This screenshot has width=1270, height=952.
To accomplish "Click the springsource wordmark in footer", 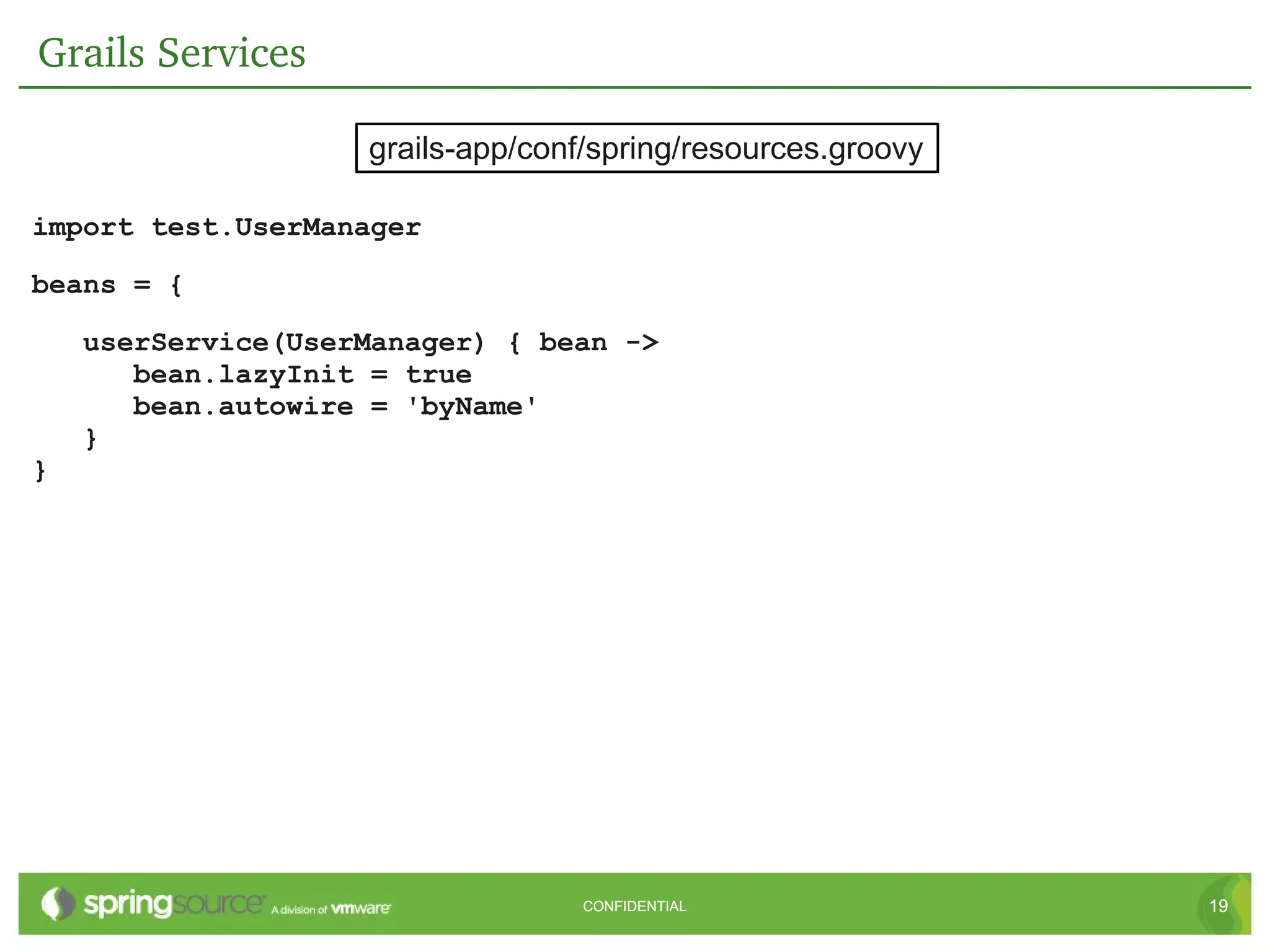I will tap(174, 904).
